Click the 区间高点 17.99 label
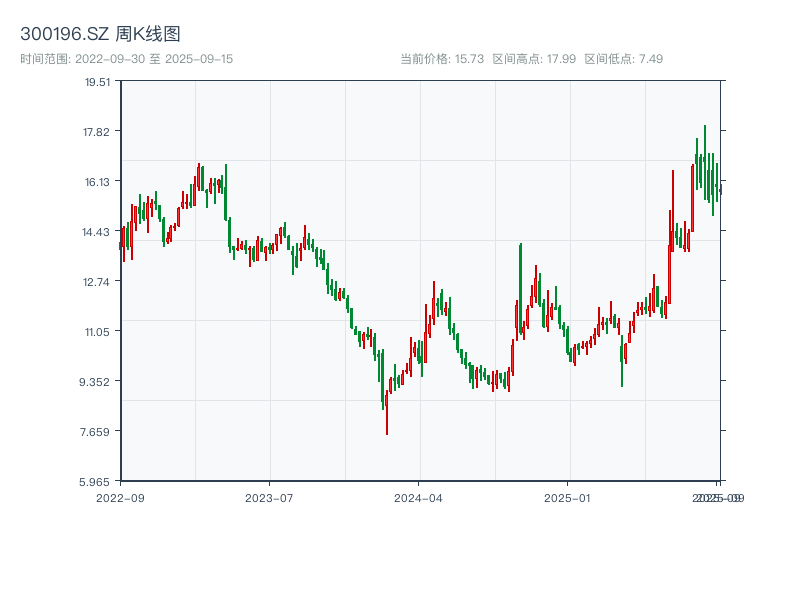Viewport: 800px width, 600px height. point(534,59)
